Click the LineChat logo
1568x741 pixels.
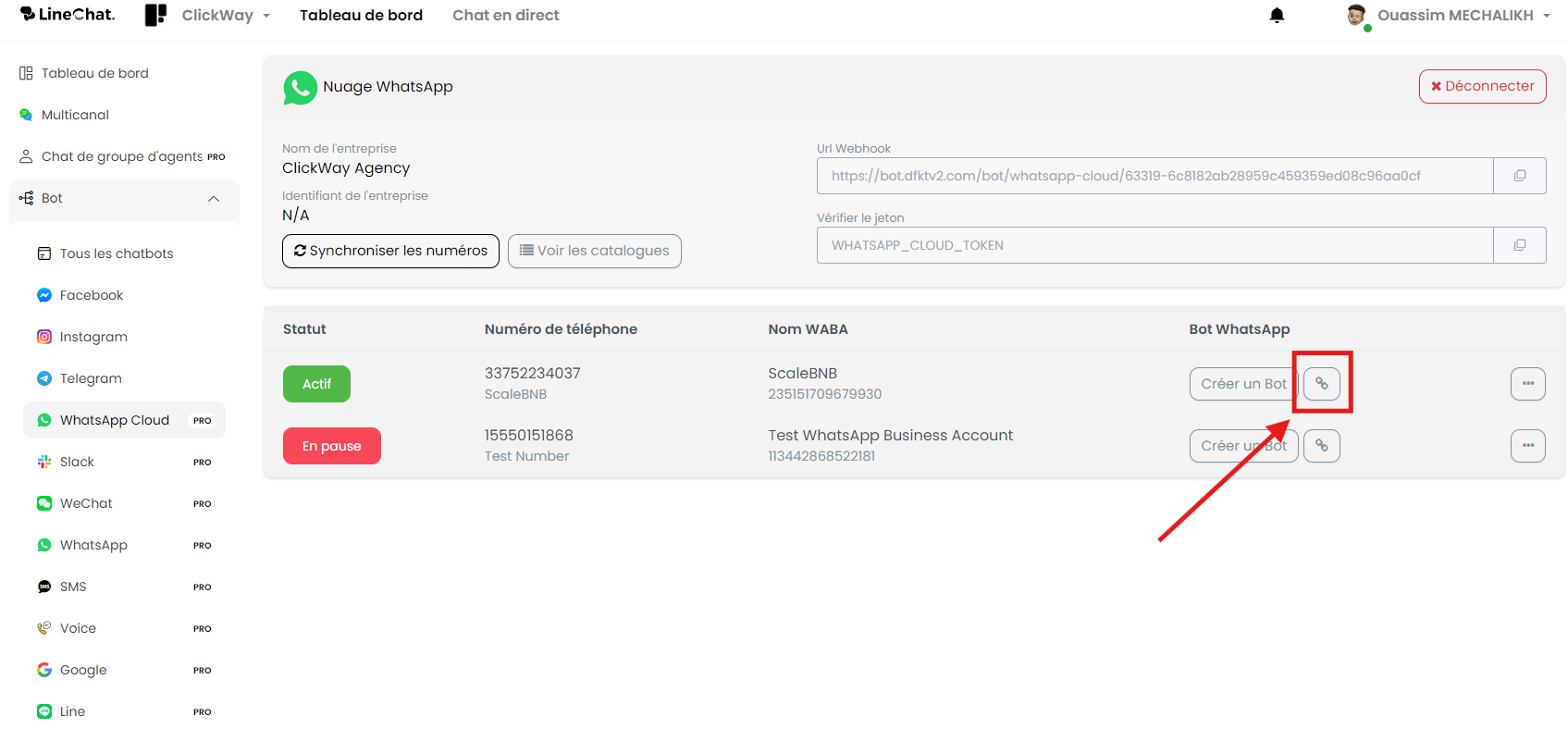tap(68, 15)
